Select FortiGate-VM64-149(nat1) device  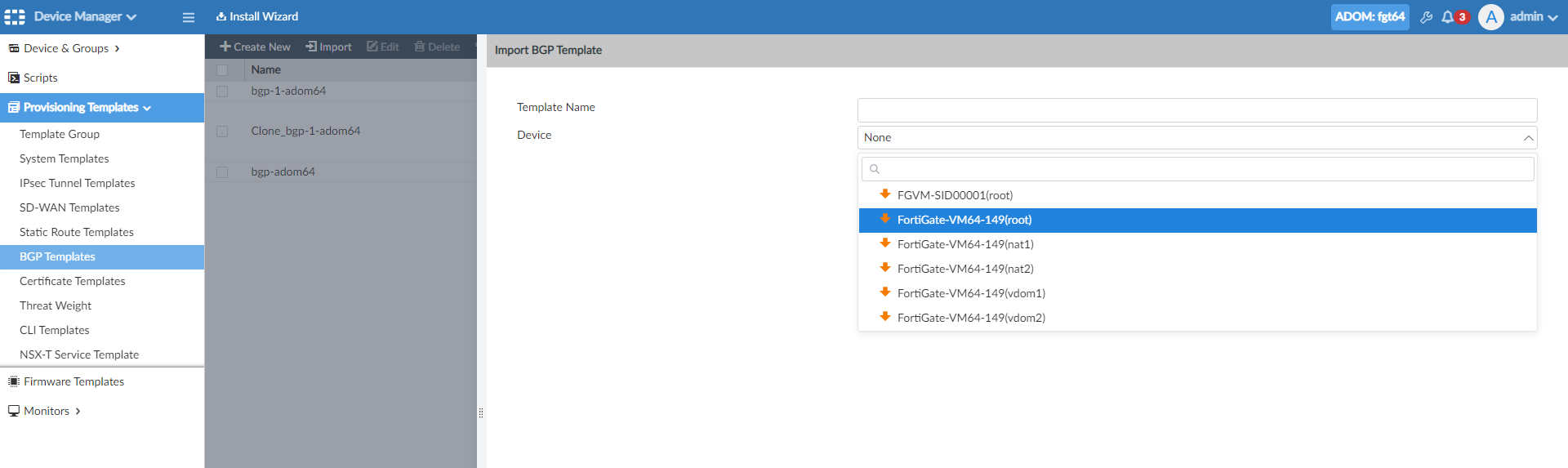[x=1197, y=244]
